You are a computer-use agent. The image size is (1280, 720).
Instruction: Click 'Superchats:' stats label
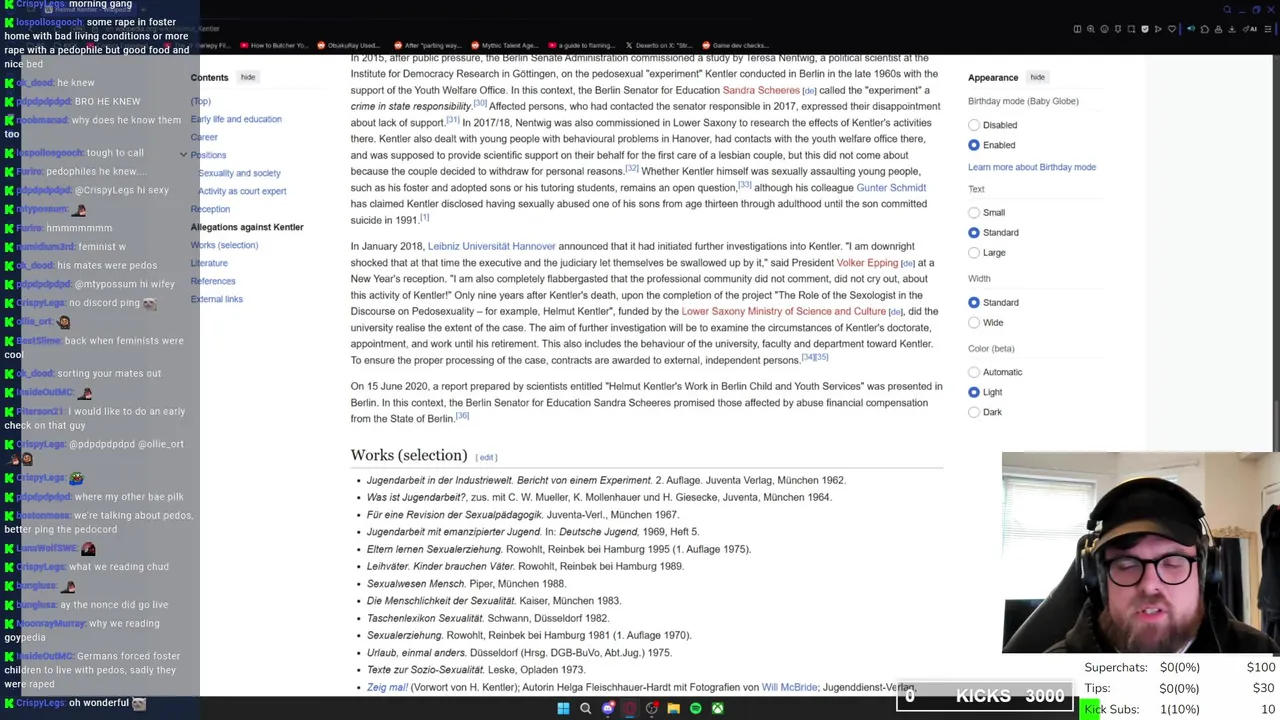pyautogui.click(x=1116, y=667)
